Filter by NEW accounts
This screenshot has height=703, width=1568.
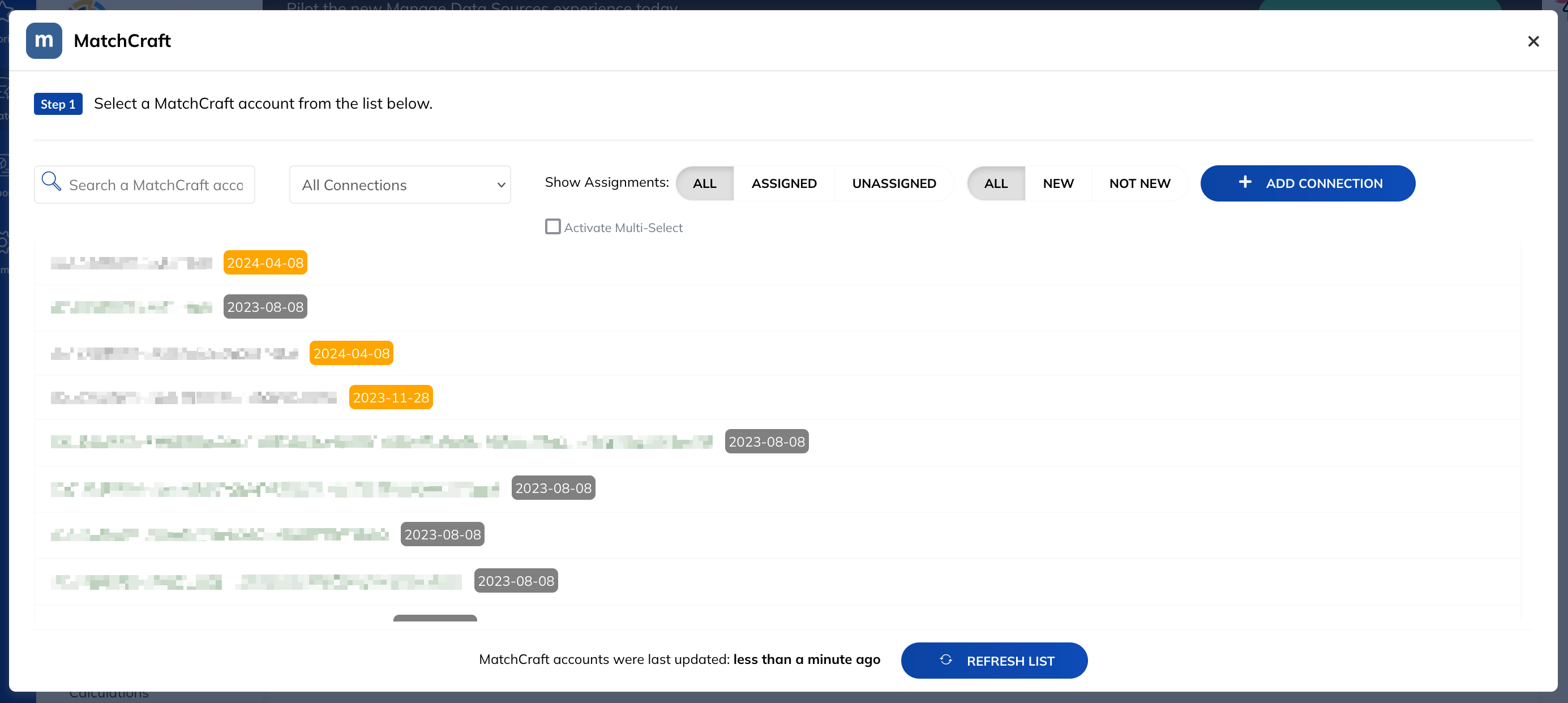tap(1058, 183)
